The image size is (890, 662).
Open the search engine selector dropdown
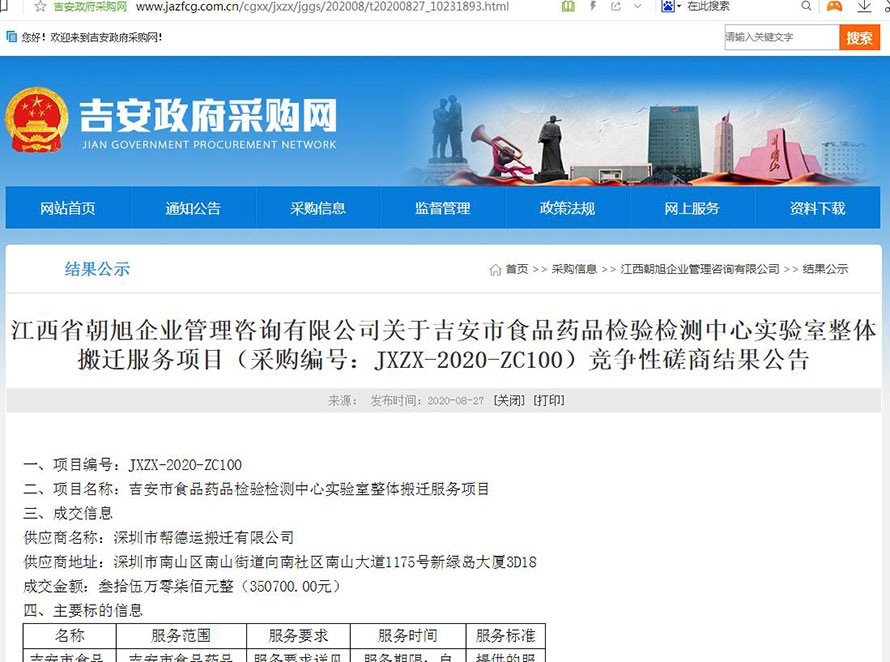click(679, 7)
